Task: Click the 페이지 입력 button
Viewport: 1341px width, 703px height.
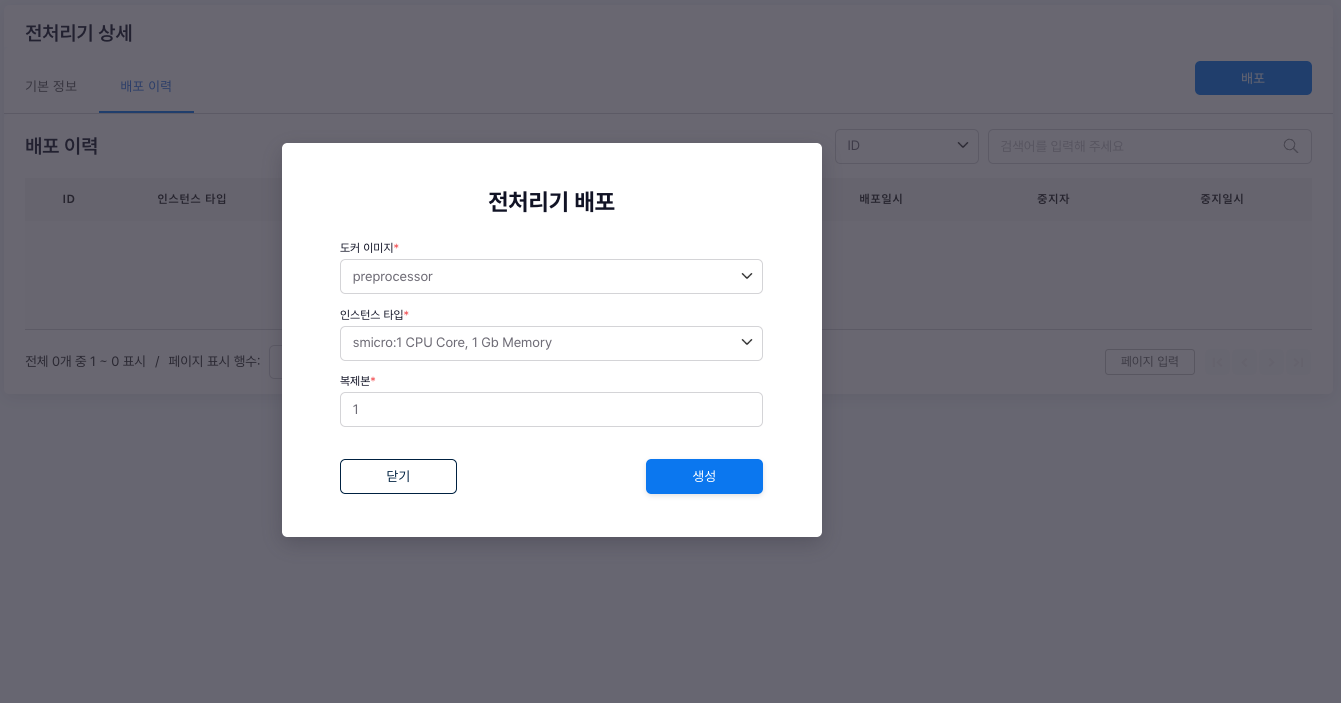Action: pyautogui.click(x=1149, y=362)
